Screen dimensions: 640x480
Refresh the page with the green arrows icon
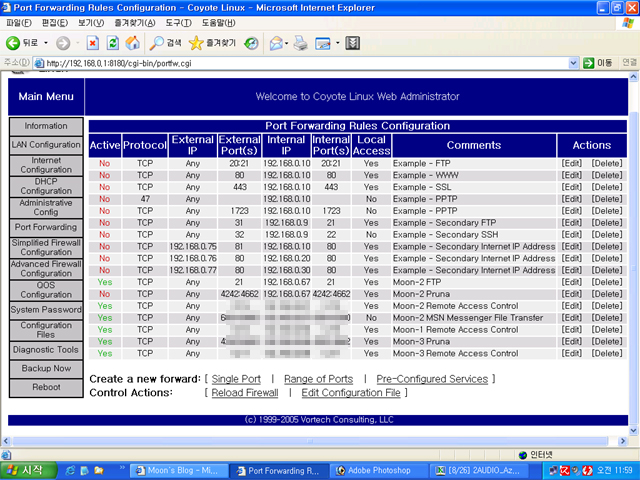click(x=113, y=43)
